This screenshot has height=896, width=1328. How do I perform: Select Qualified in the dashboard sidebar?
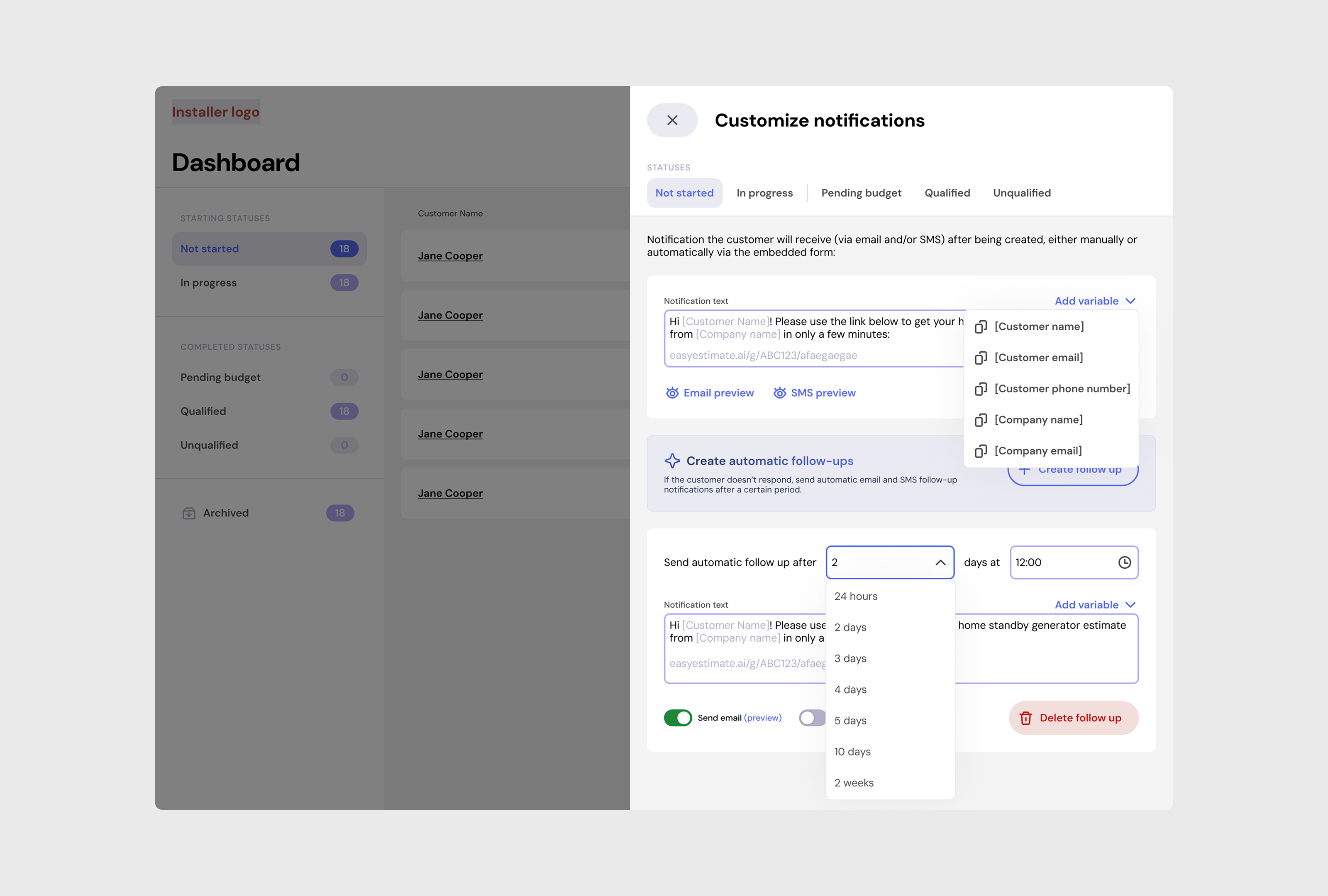pos(269,411)
